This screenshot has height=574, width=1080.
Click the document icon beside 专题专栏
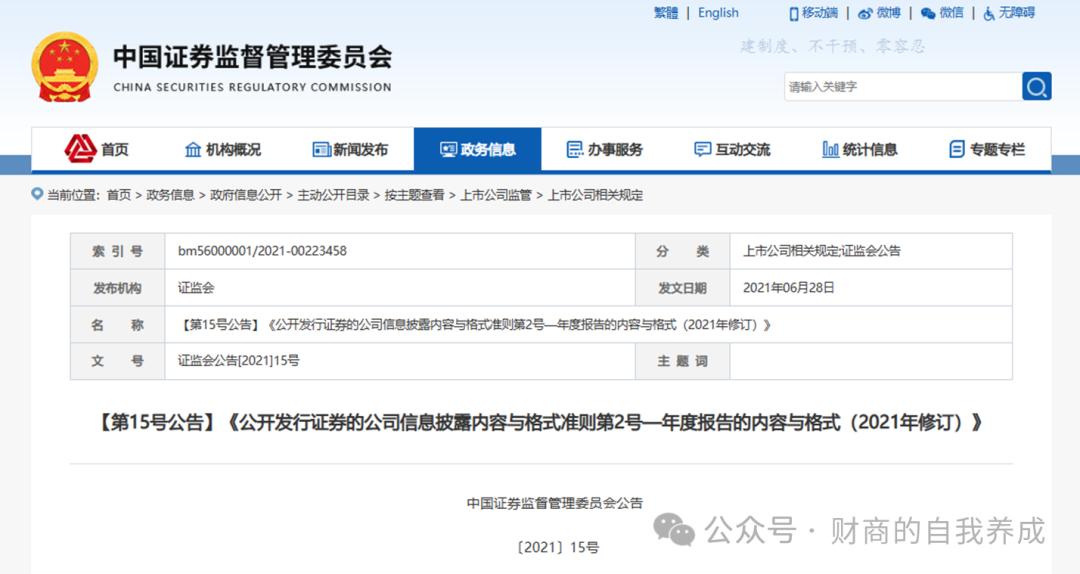[x=957, y=150]
